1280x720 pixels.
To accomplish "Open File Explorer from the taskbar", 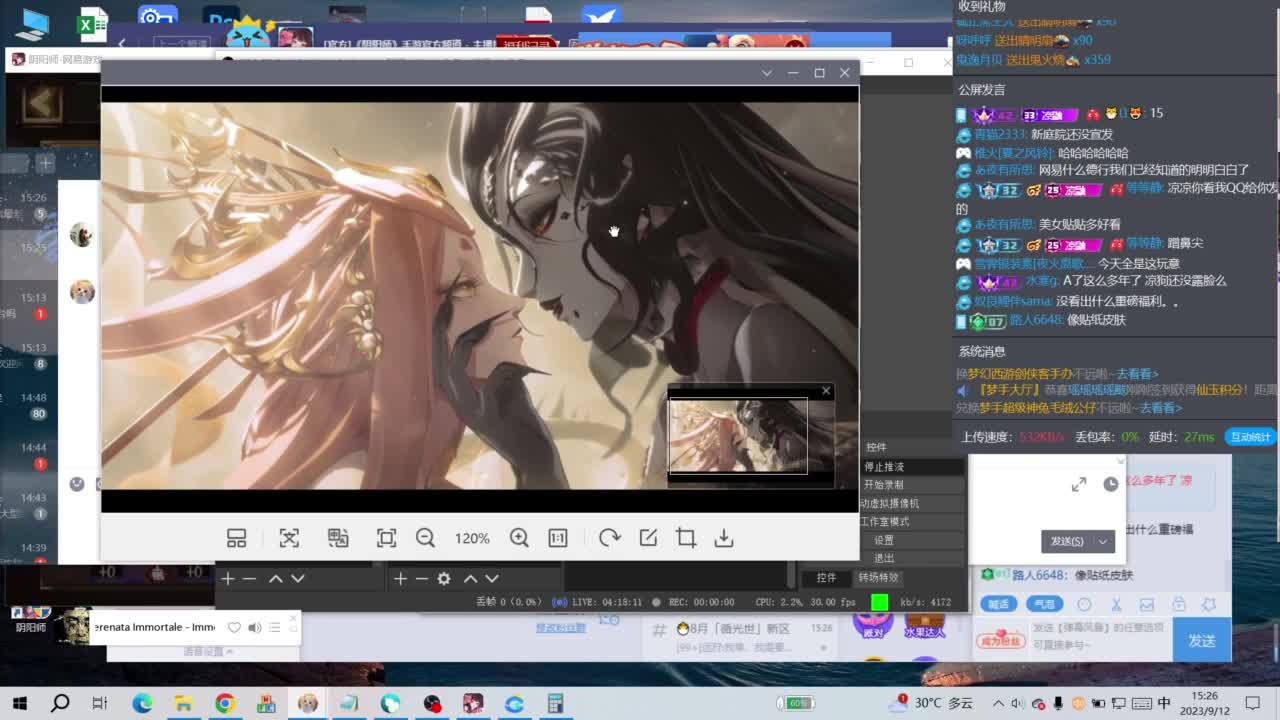I will click(x=183, y=703).
